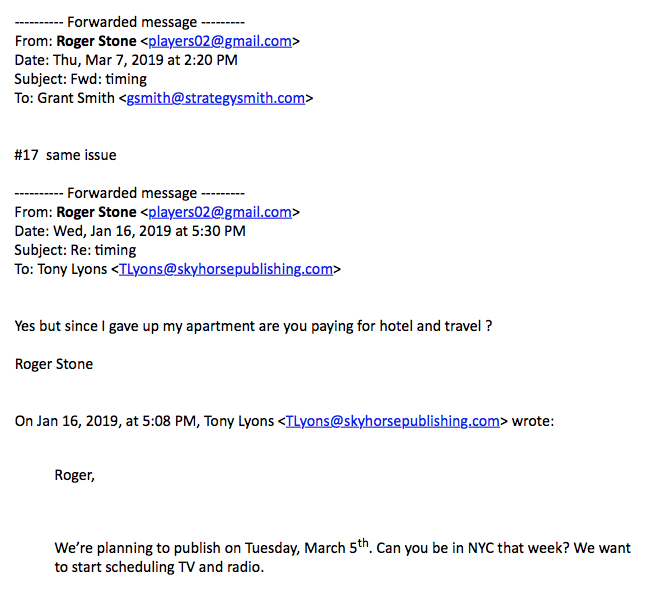Viewport: 661px width, 602px height.
Task: Open TLyons@skyhorsepublishing.com link before "wrote:"
Action: click(x=392, y=421)
